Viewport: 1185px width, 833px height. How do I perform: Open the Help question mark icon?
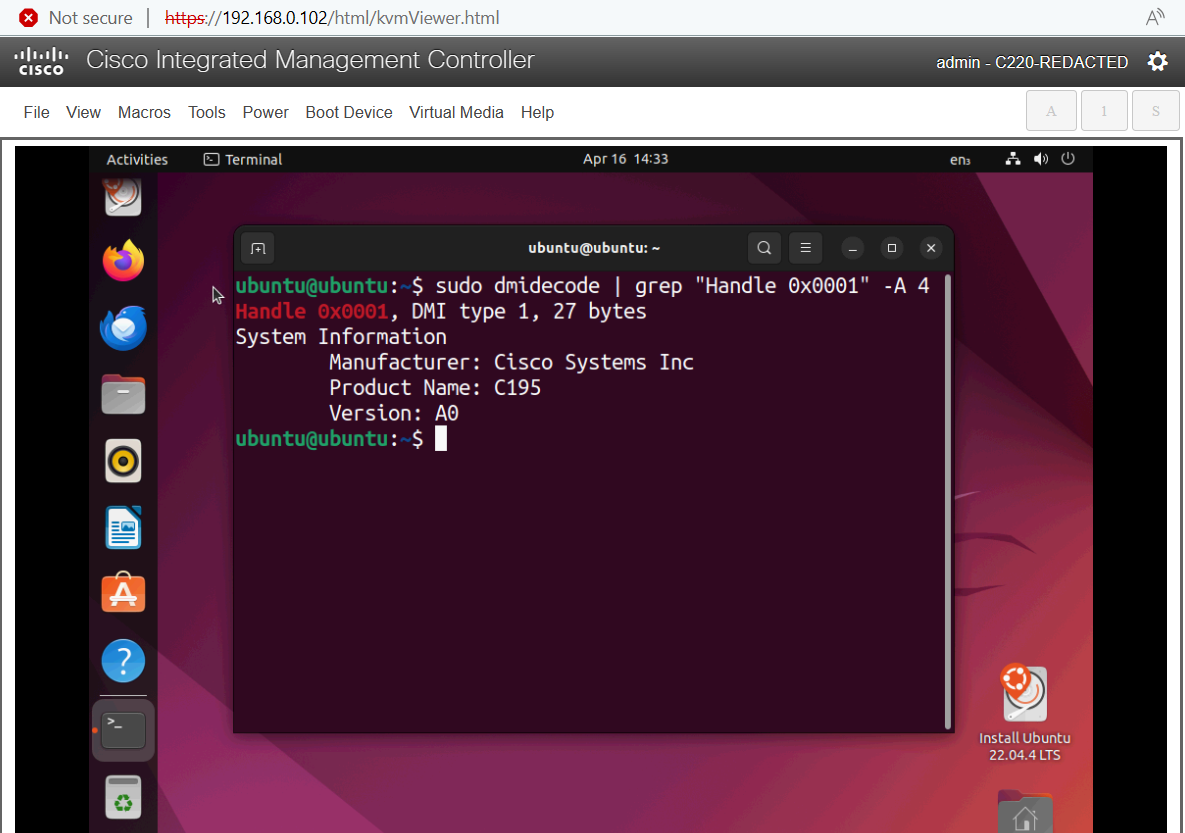click(x=123, y=661)
